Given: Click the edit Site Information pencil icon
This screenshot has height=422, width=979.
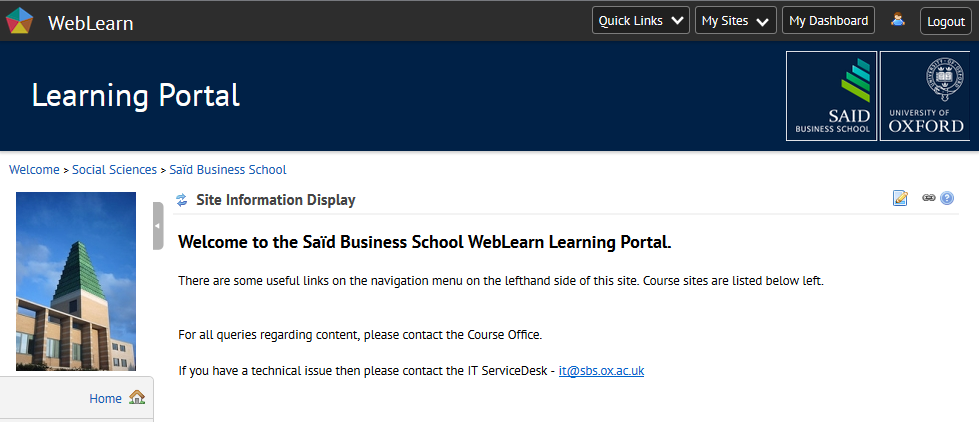Looking at the screenshot, I should click(x=900, y=199).
